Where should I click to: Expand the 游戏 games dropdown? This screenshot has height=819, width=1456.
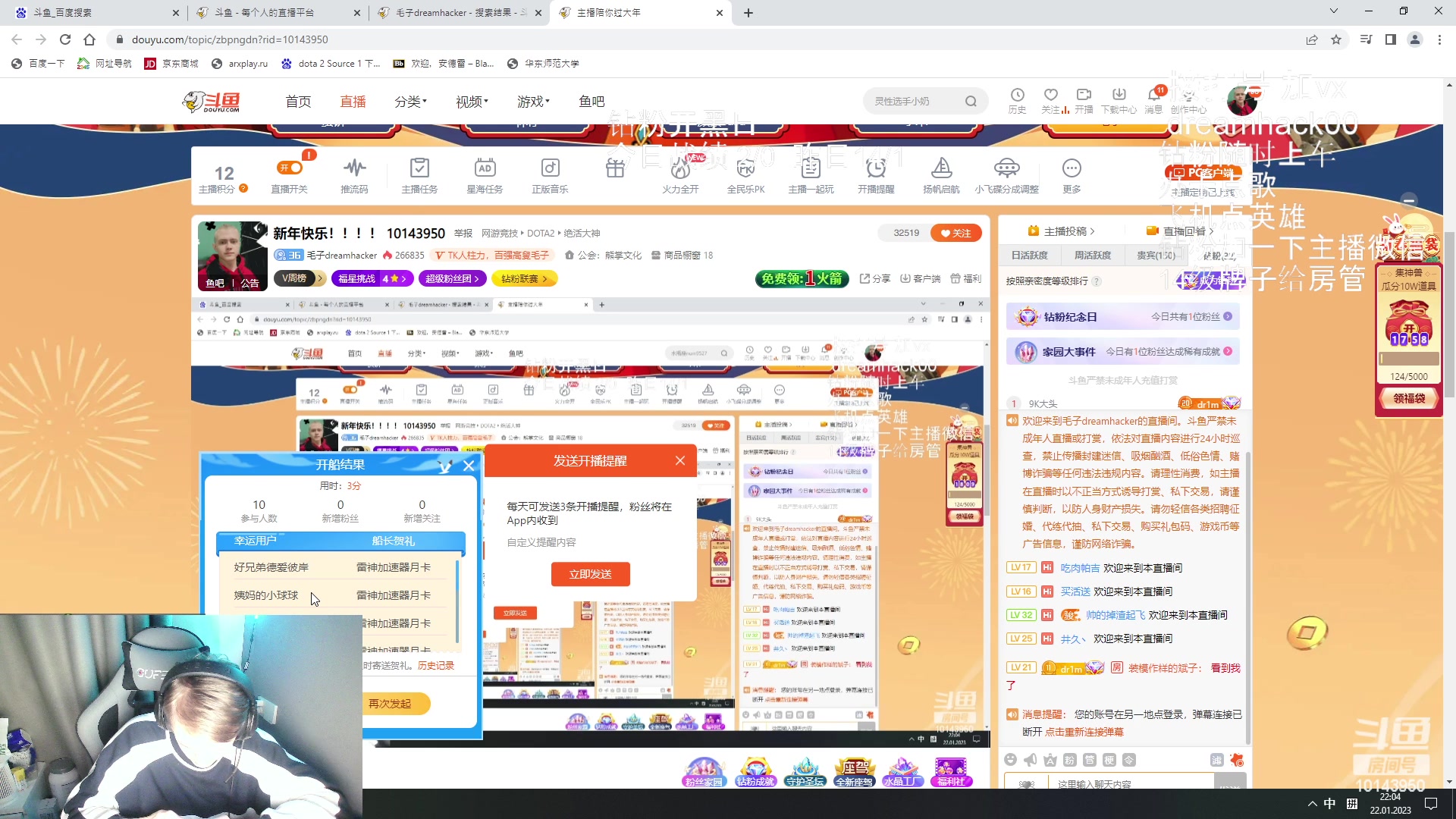pyautogui.click(x=533, y=102)
